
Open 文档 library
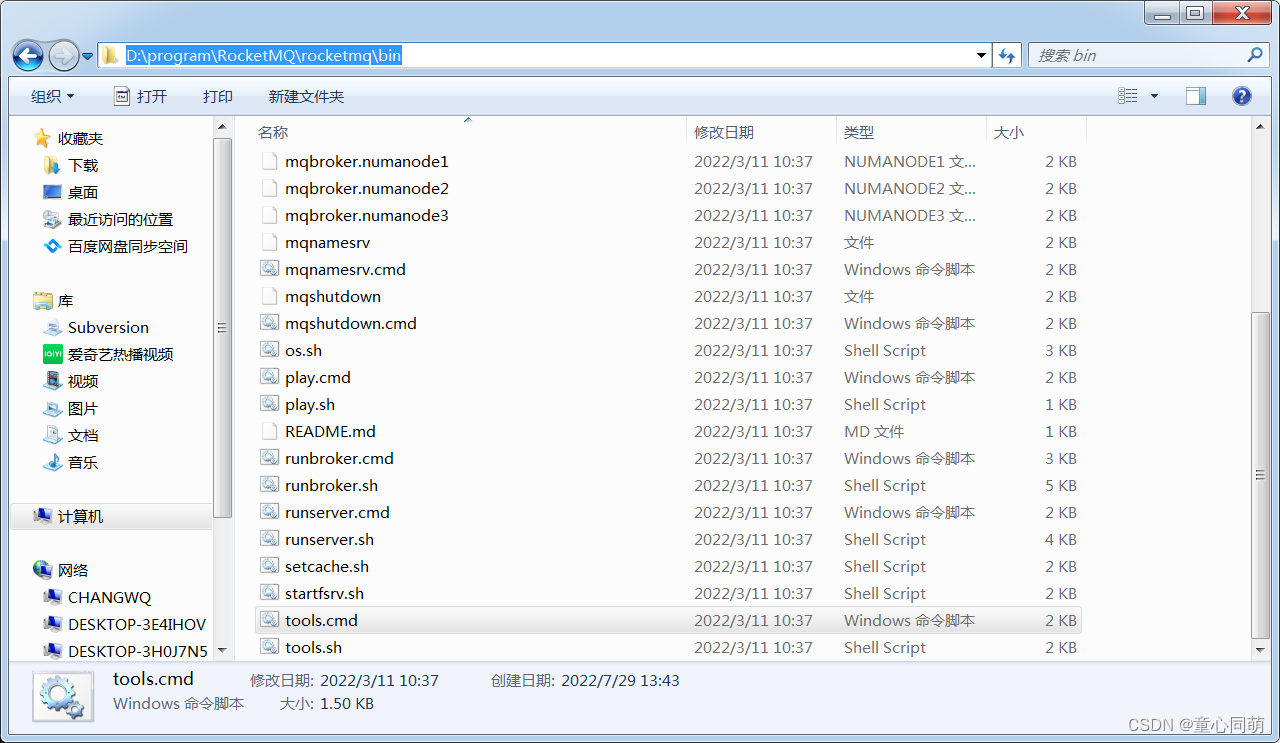tap(83, 435)
